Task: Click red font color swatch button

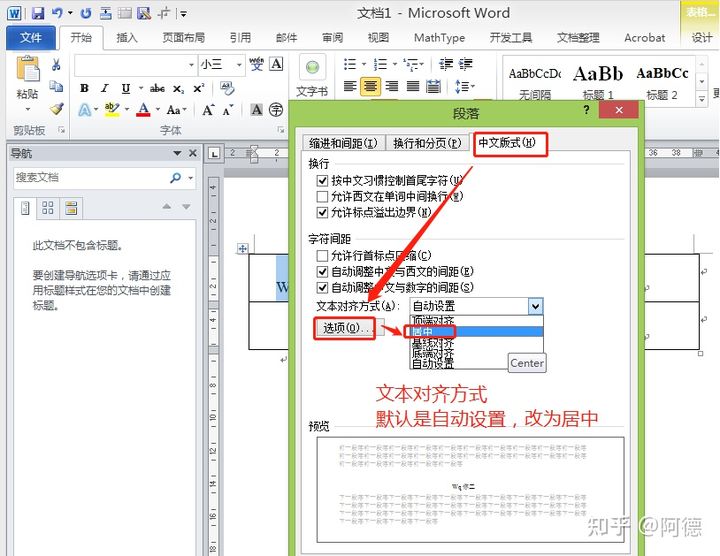Action: [x=144, y=110]
